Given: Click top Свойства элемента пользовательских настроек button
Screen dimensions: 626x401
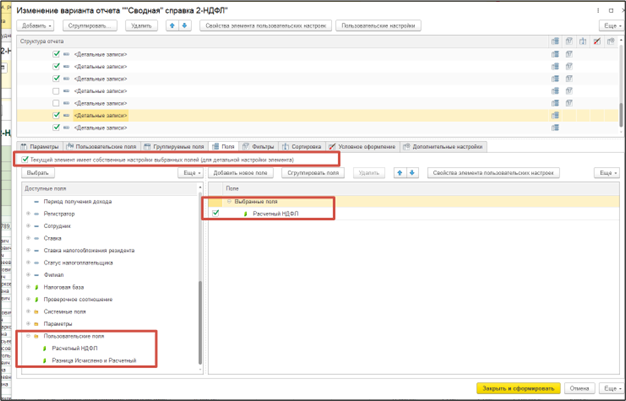Looking at the screenshot, I should point(266,26).
